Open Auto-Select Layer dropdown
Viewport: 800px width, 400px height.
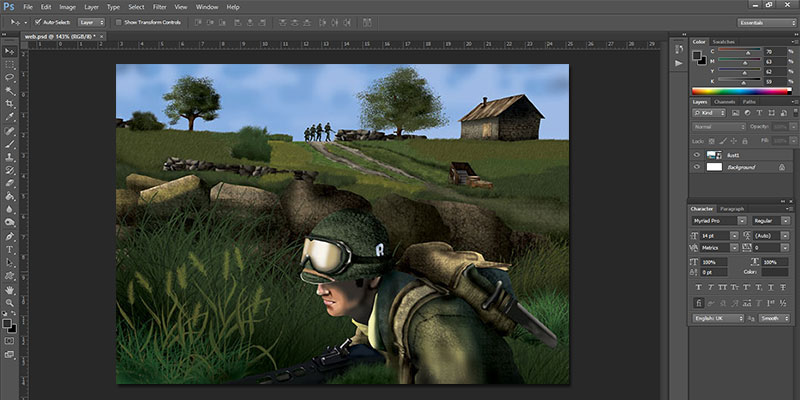[91, 22]
